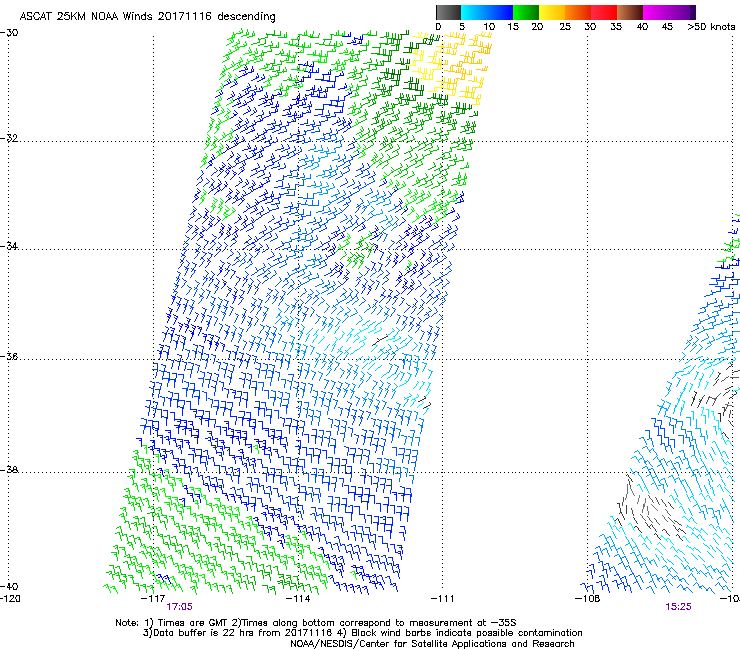The image size is (740, 650).
Task: Click the blue 10-15 knots color segment
Action: pyautogui.click(x=500, y=12)
